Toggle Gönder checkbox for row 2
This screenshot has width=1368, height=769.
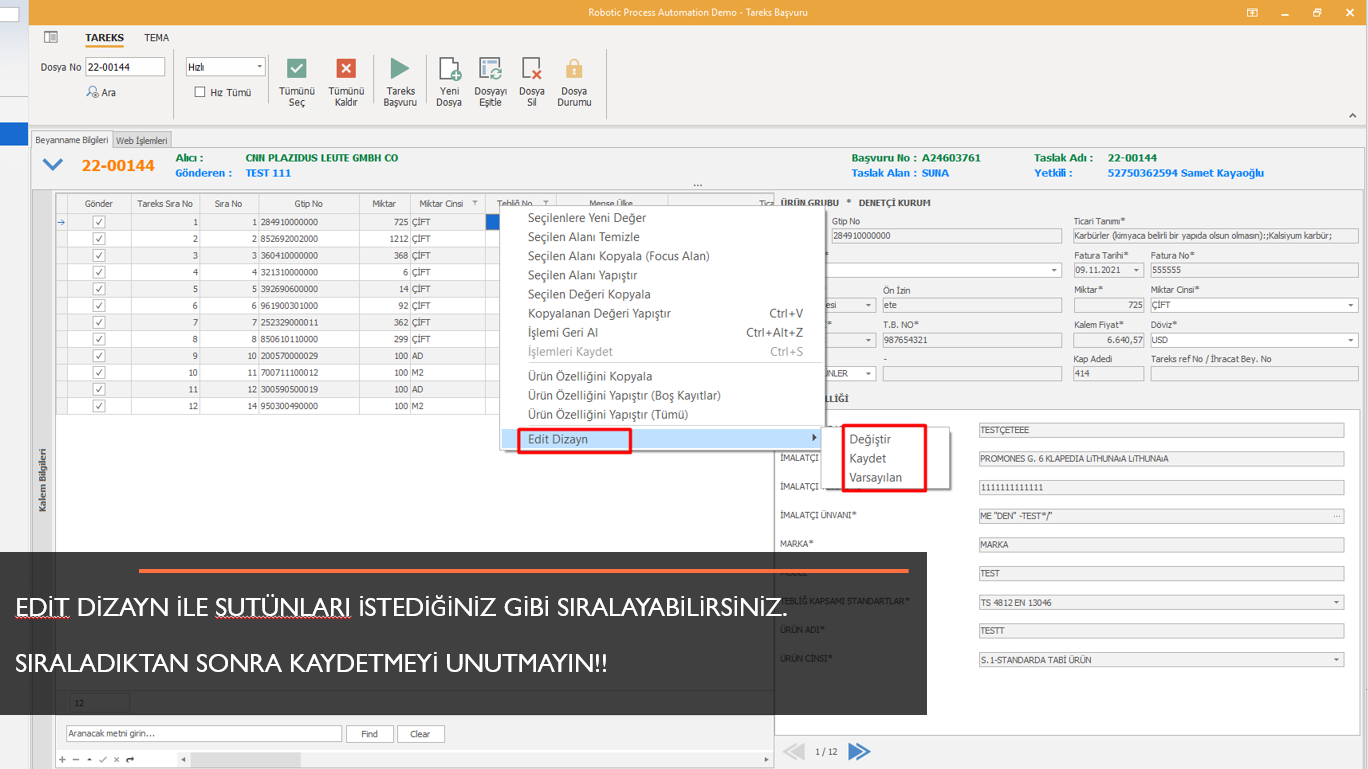pyautogui.click(x=98, y=239)
